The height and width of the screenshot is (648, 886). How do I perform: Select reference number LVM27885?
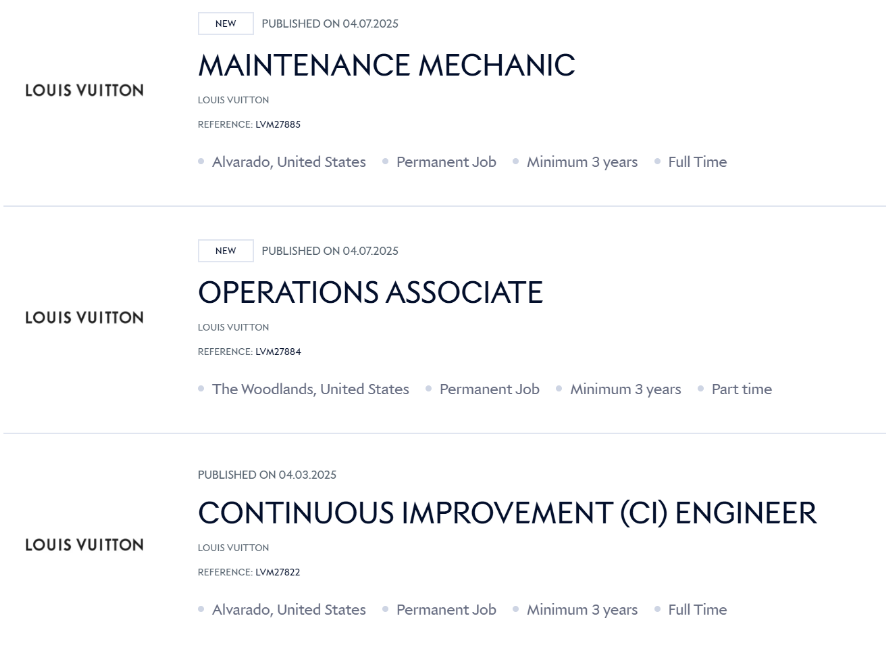tap(278, 125)
